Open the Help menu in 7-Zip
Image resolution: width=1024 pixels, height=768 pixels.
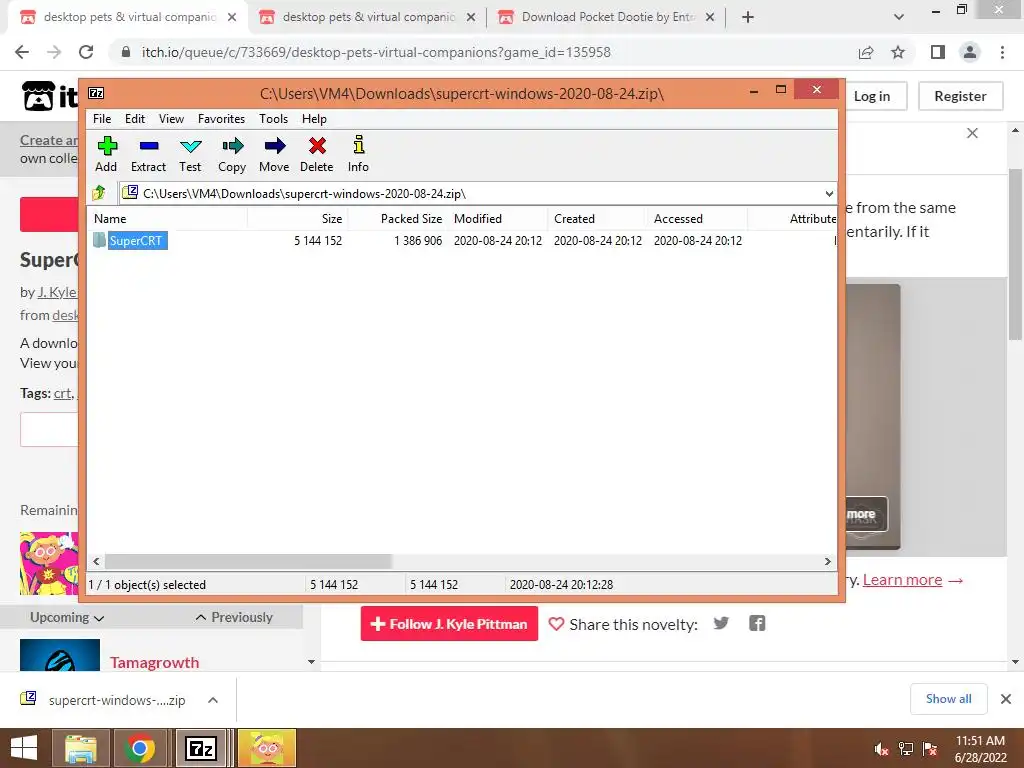pyautogui.click(x=314, y=119)
